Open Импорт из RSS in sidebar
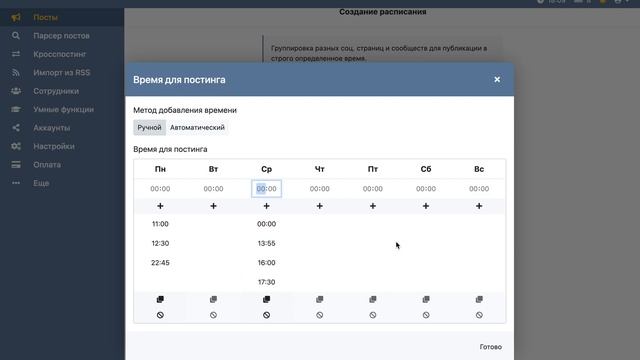The width and height of the screenshot is (640, 360). [x=62, y=73]
